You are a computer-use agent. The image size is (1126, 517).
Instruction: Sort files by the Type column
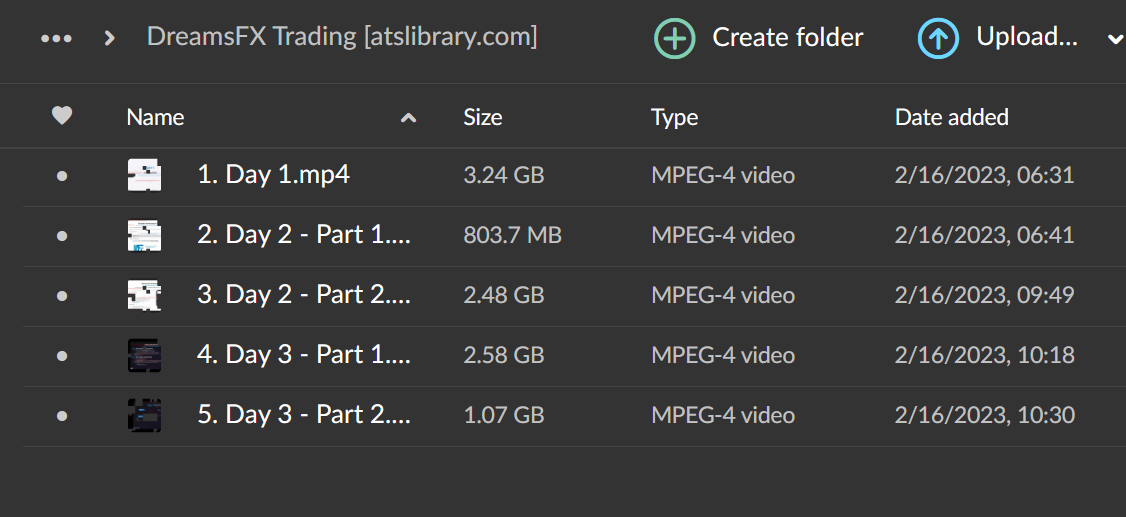pos(674,117)
